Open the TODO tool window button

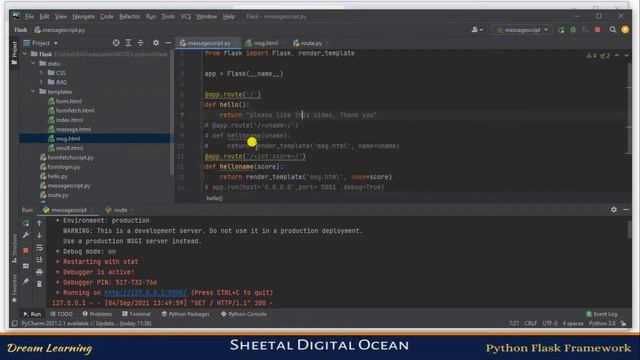62,314
